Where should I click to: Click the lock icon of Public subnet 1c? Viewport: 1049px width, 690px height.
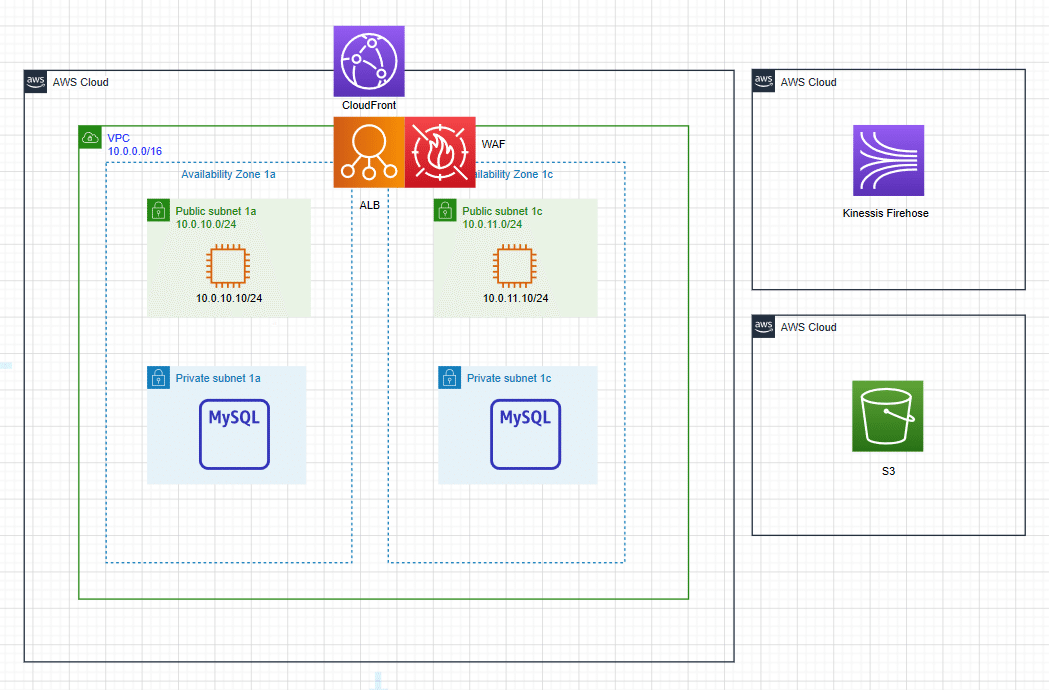[445, 210]
